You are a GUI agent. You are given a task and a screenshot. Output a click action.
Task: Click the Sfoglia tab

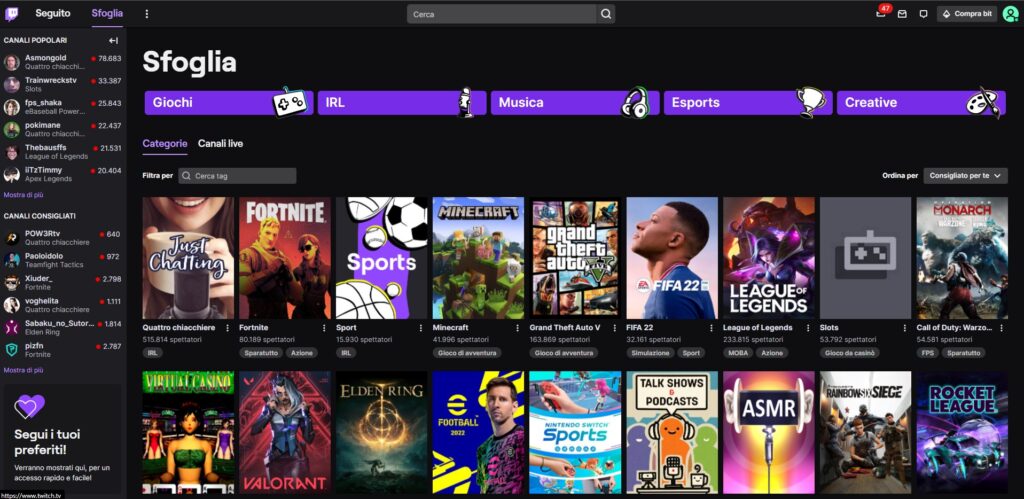point(107,14)
